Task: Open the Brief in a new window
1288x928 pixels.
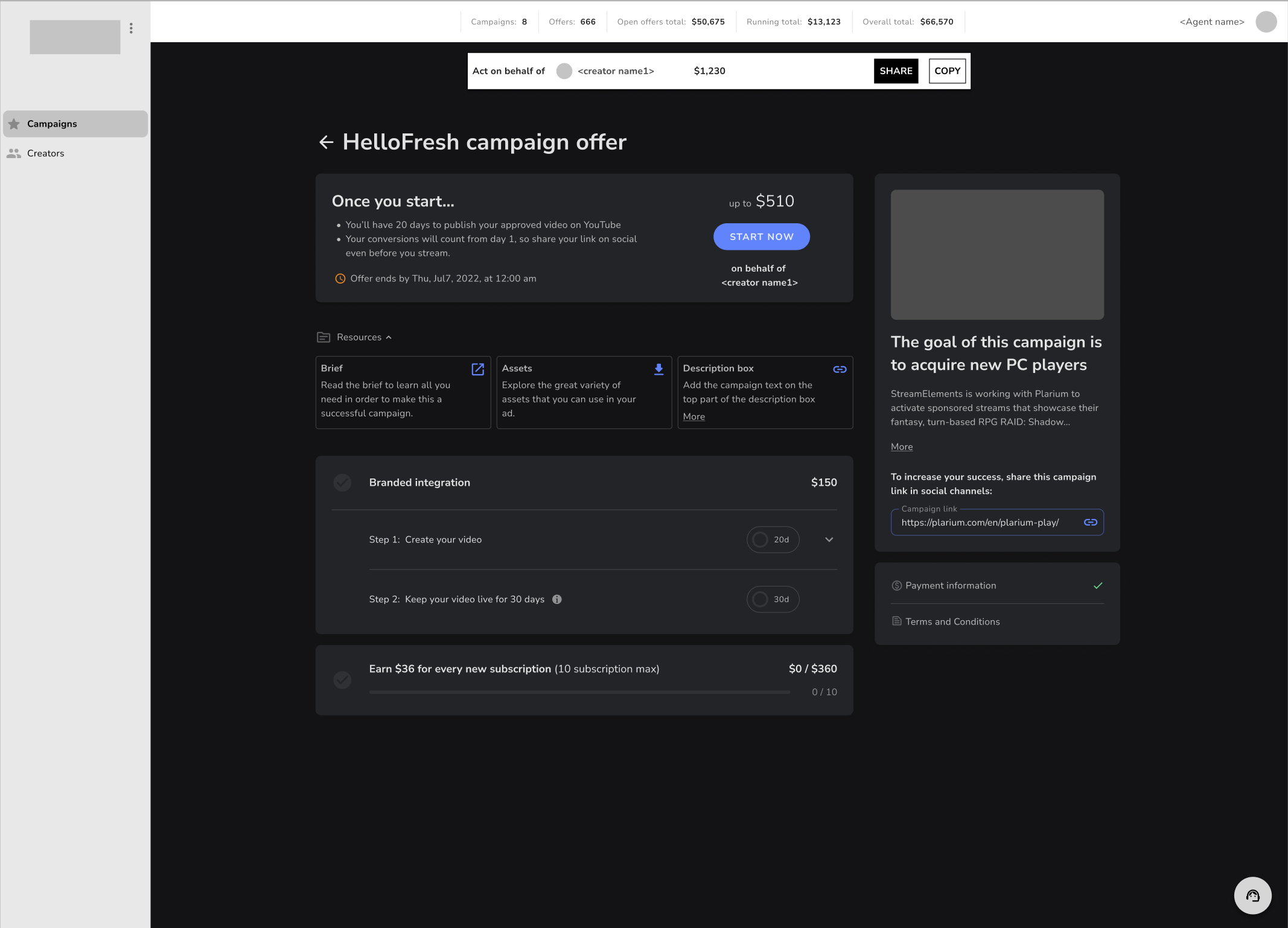Action: click(477, 369)
